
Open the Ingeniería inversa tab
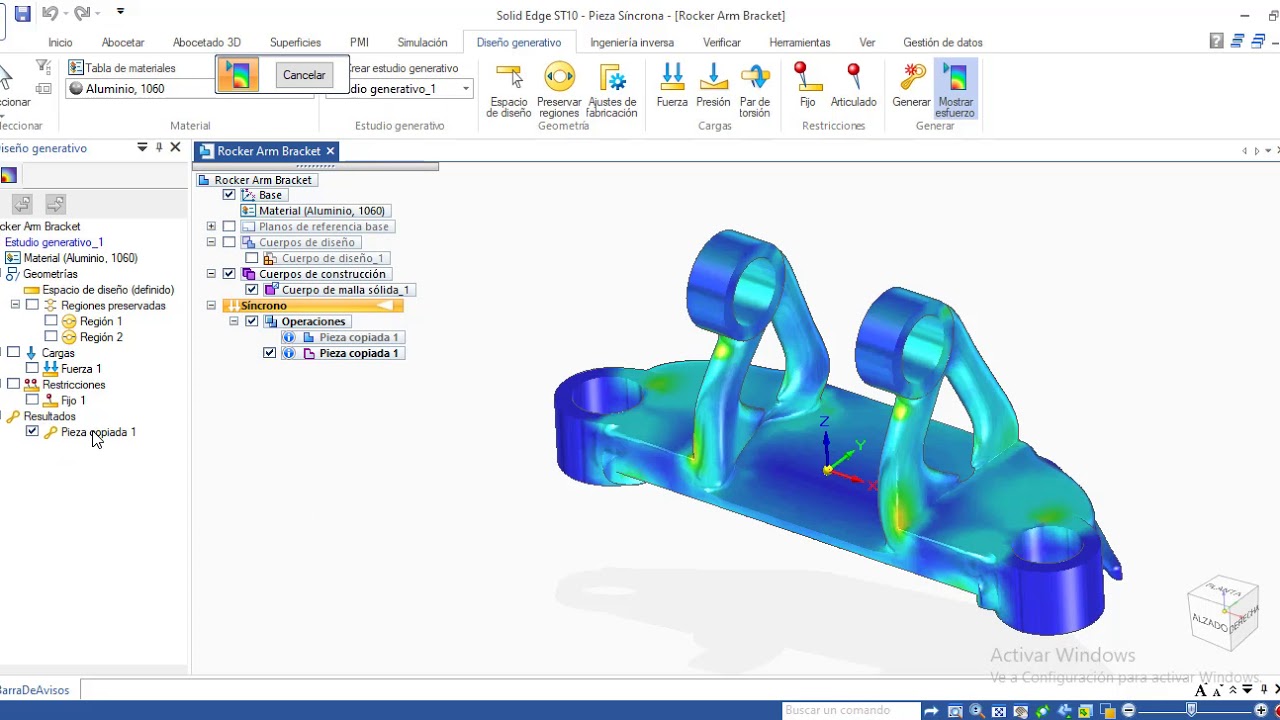(632, 43)
